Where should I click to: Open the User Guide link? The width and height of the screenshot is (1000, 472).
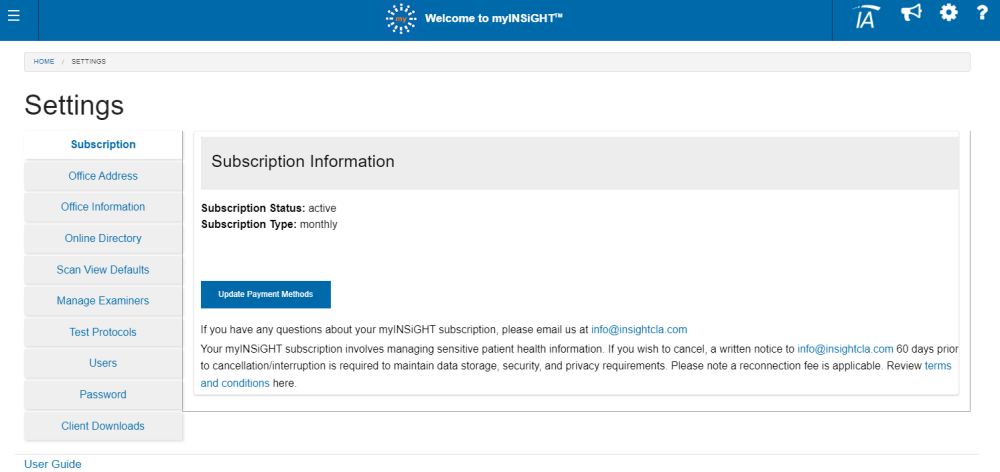pos(53,464)
